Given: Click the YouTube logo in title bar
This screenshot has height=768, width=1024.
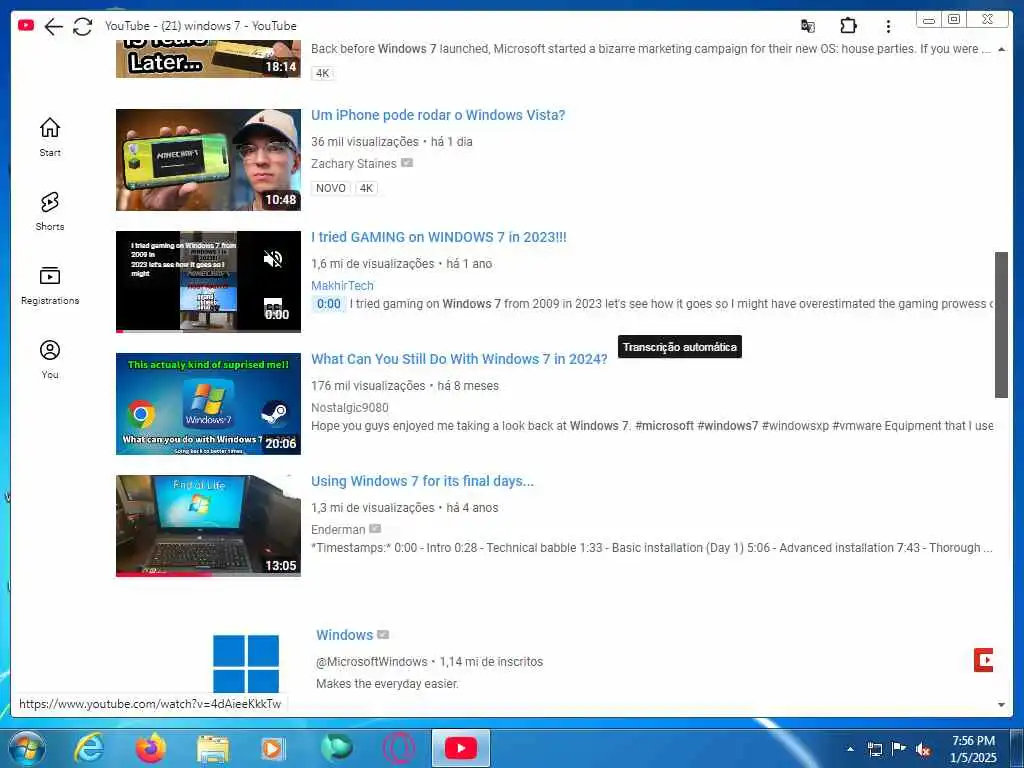Looking at the screenshot, I should (x=26, y=25).
